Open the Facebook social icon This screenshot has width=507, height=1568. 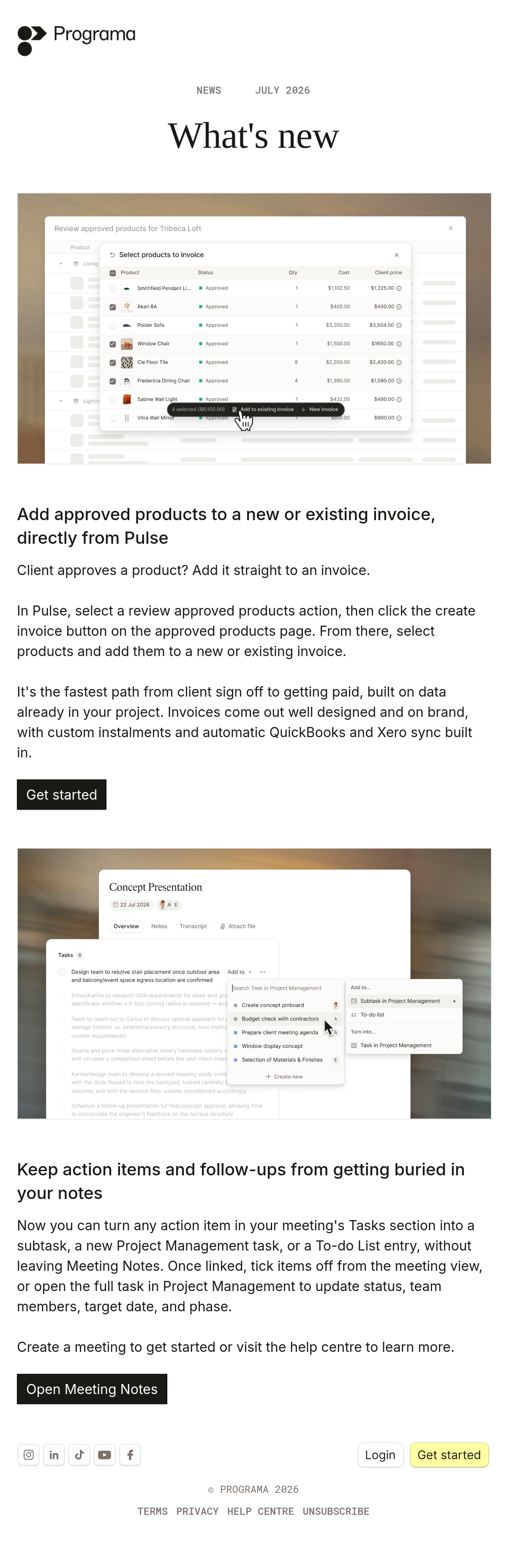[x=130, y=1454]
